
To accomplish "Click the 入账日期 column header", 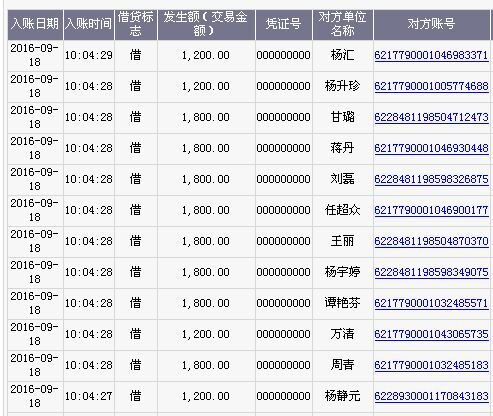I will (35, 24).
